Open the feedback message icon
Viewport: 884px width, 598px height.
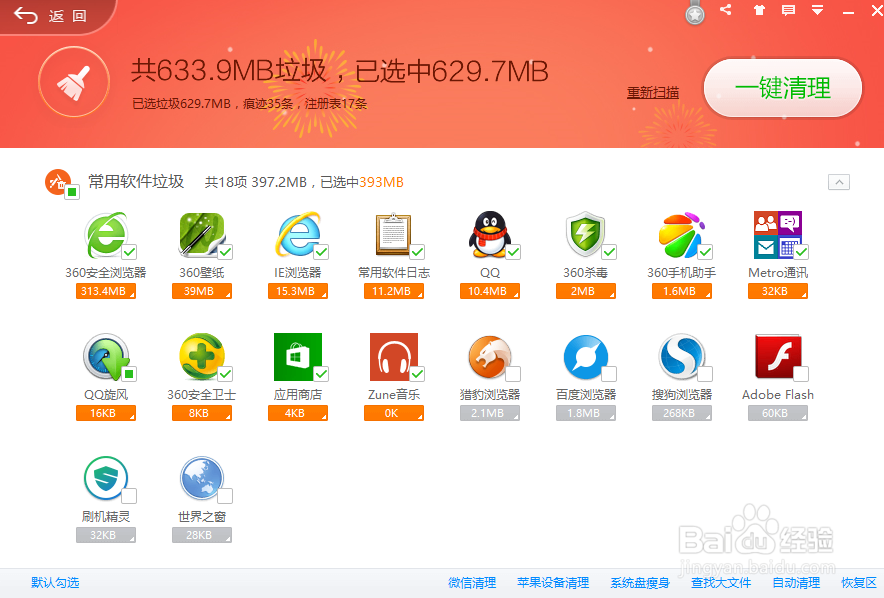(788, 10)
